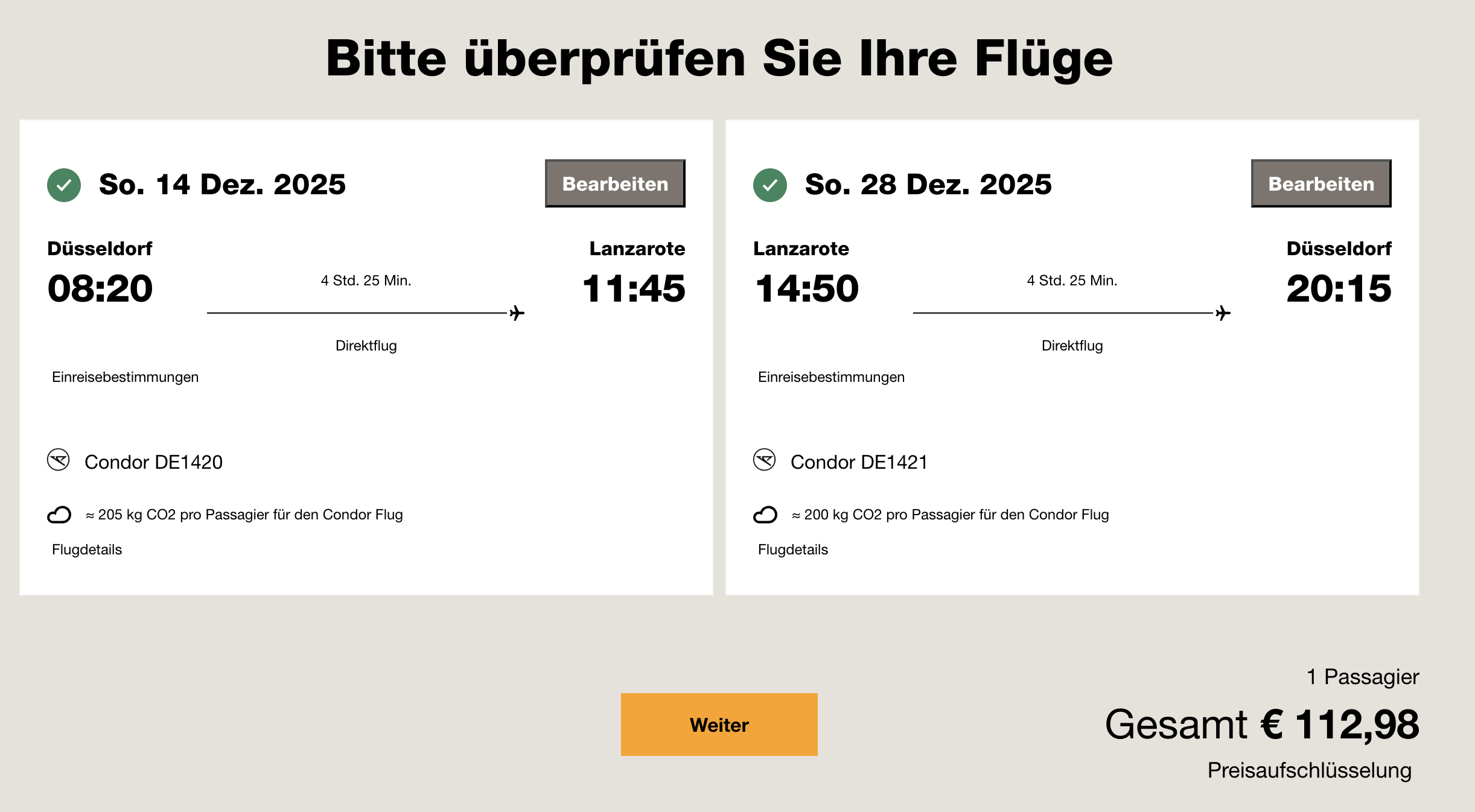The height and width of the screenshot is (812, 1475).
Task: Expand Flugdetails for Condor DE1421
Action: tap(793, 550)
